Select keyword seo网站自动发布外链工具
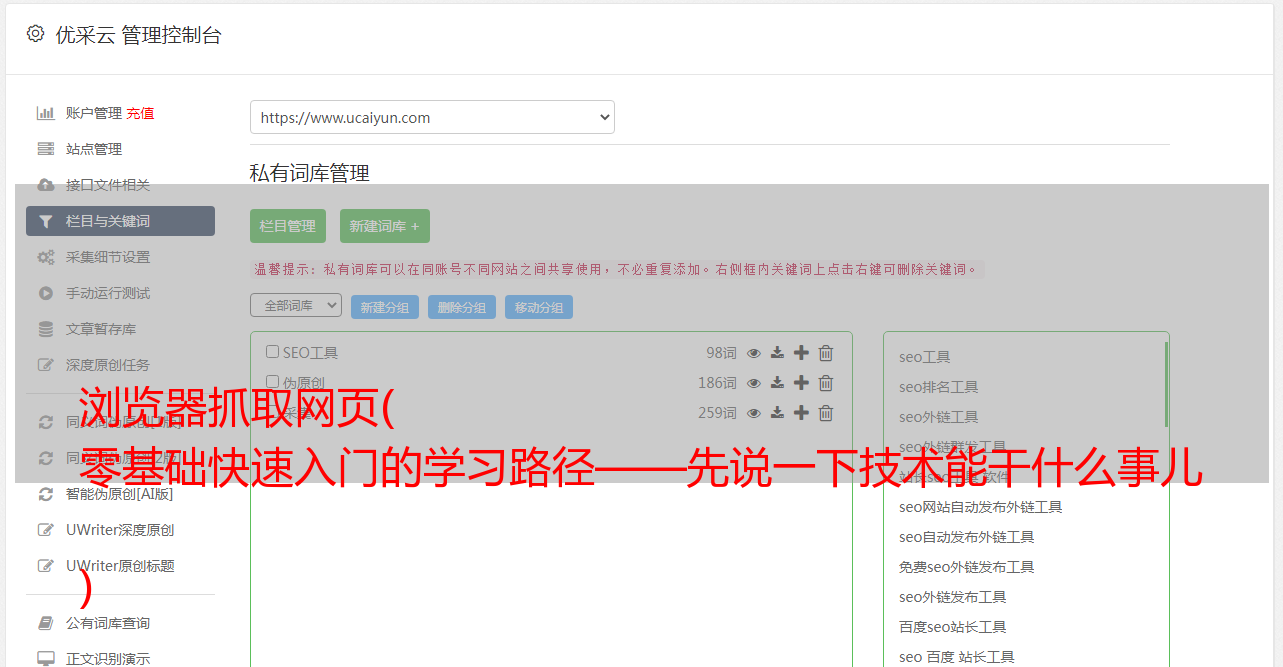Image resolution: width=1283 pixels, height=667 pixels. (x=981, y=507)
